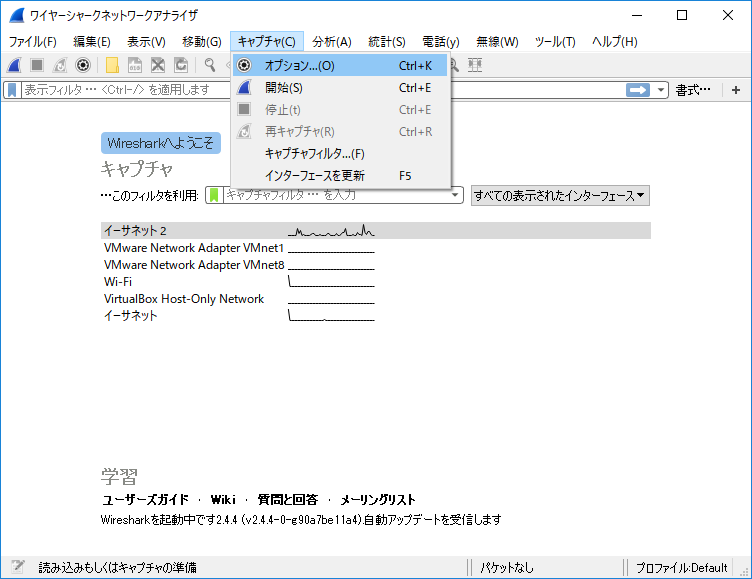The width and height of the screenshot is (752, 579).
Task: Open the 質問と回答 link
Action: pyautogui.click(x=288, y=499)
